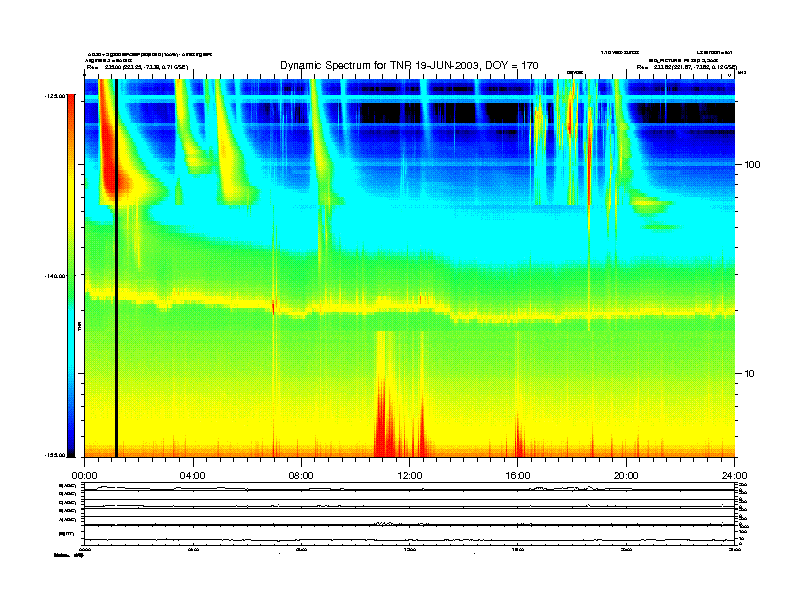This screenshot has width=792, height=612.
Task: Click the plot title 'Dynamic Spectrum for TNR 19-JUN-2003'
Action: pyautogui.click(x=409, y=66)
